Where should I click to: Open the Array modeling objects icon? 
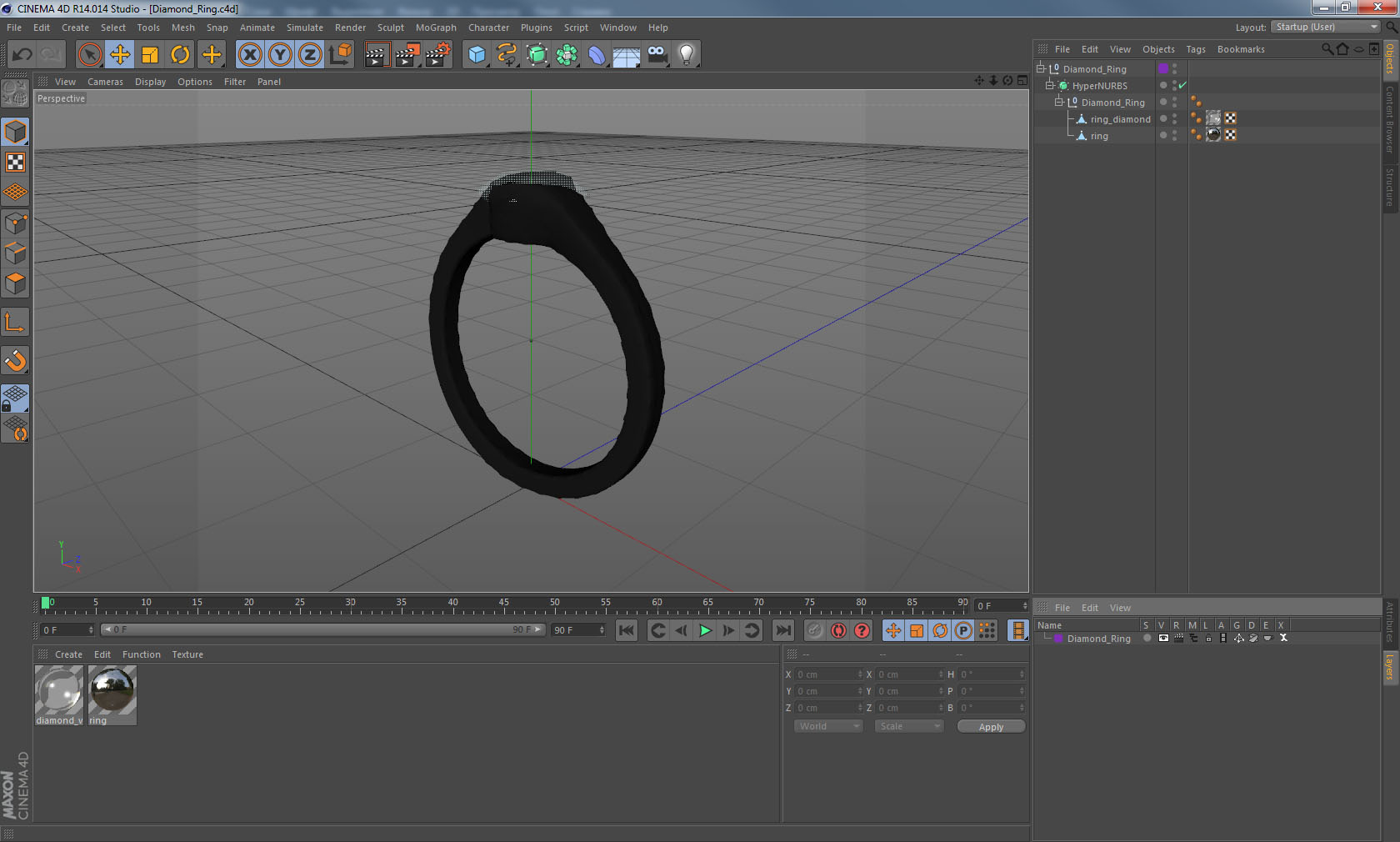pos(567,55)
